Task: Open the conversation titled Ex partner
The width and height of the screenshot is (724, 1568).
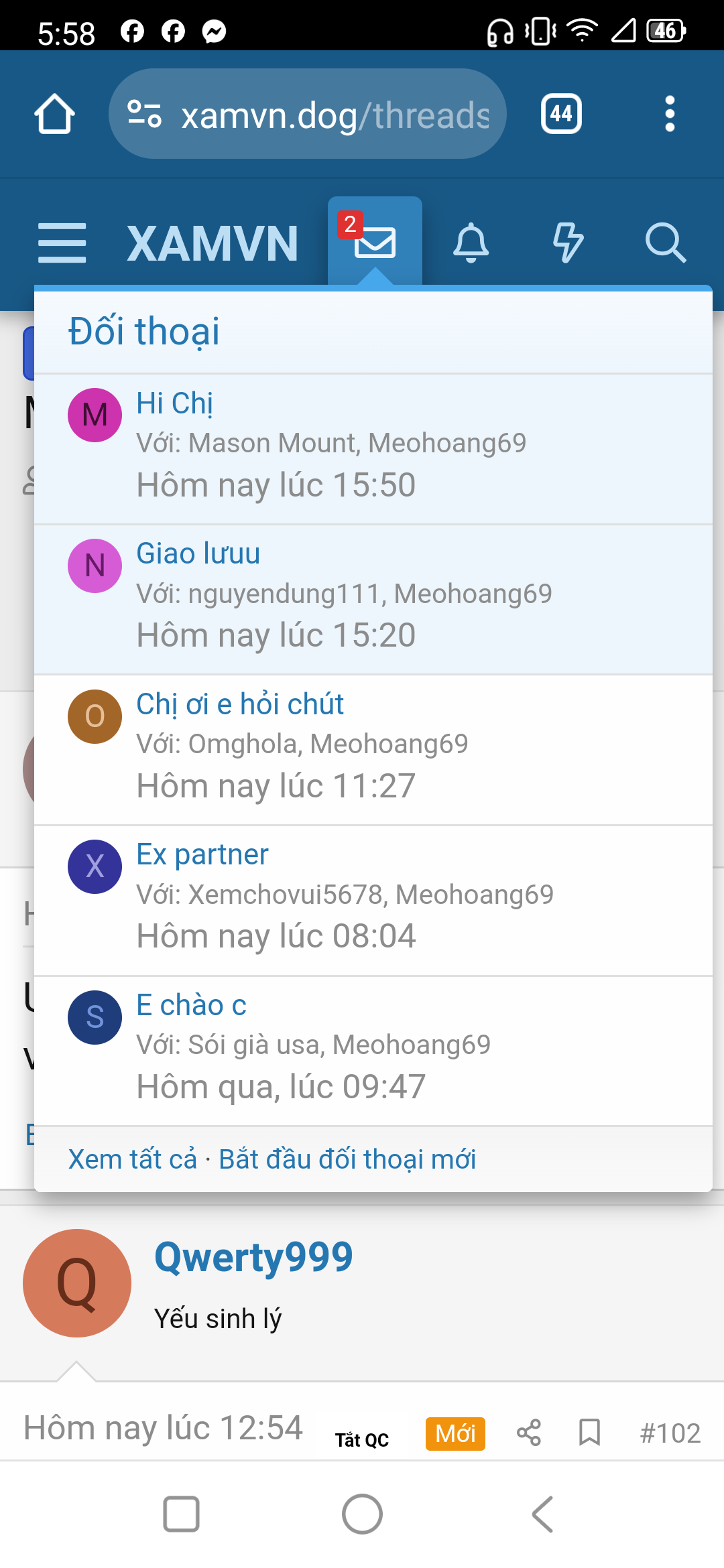Action: [201, 854]
